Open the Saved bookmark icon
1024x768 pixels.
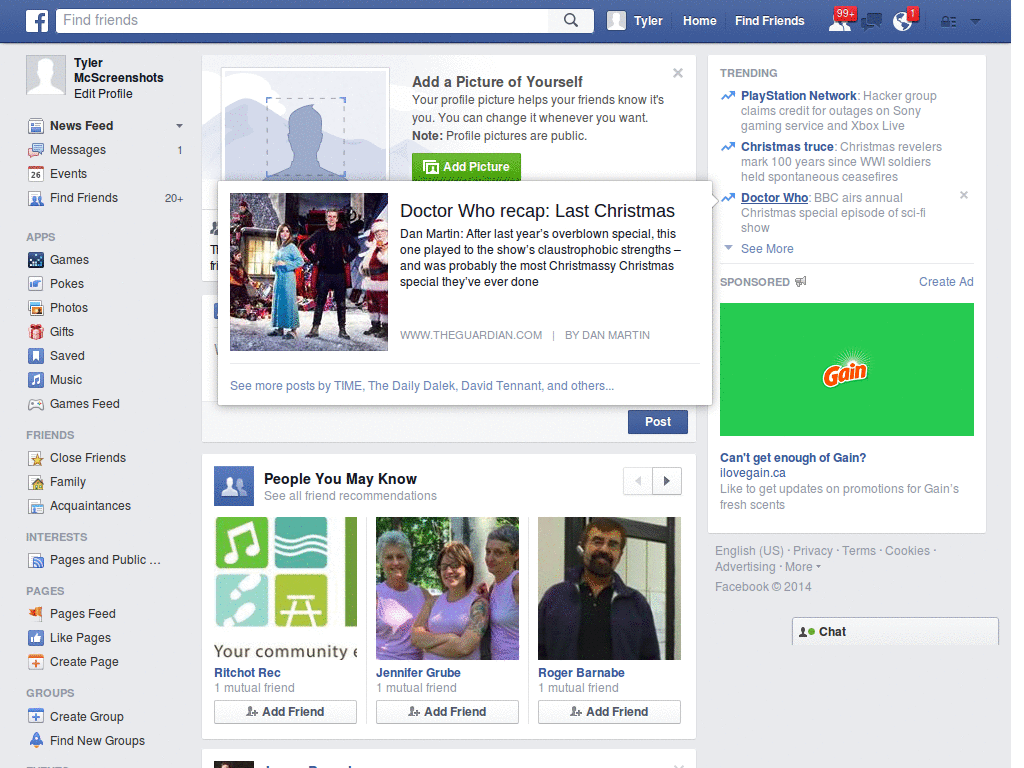pyautogui.click(x=36, y=356)
